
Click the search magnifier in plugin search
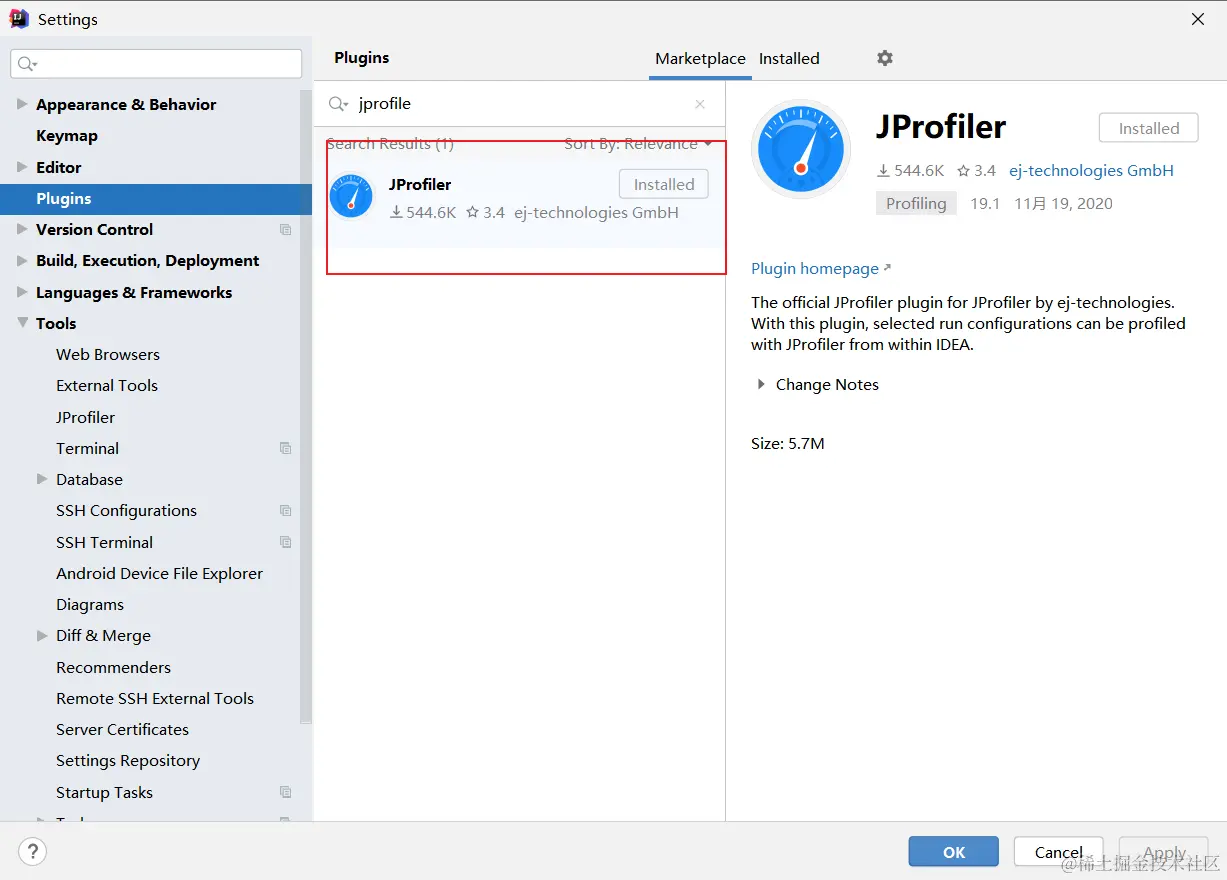point(338,104)
